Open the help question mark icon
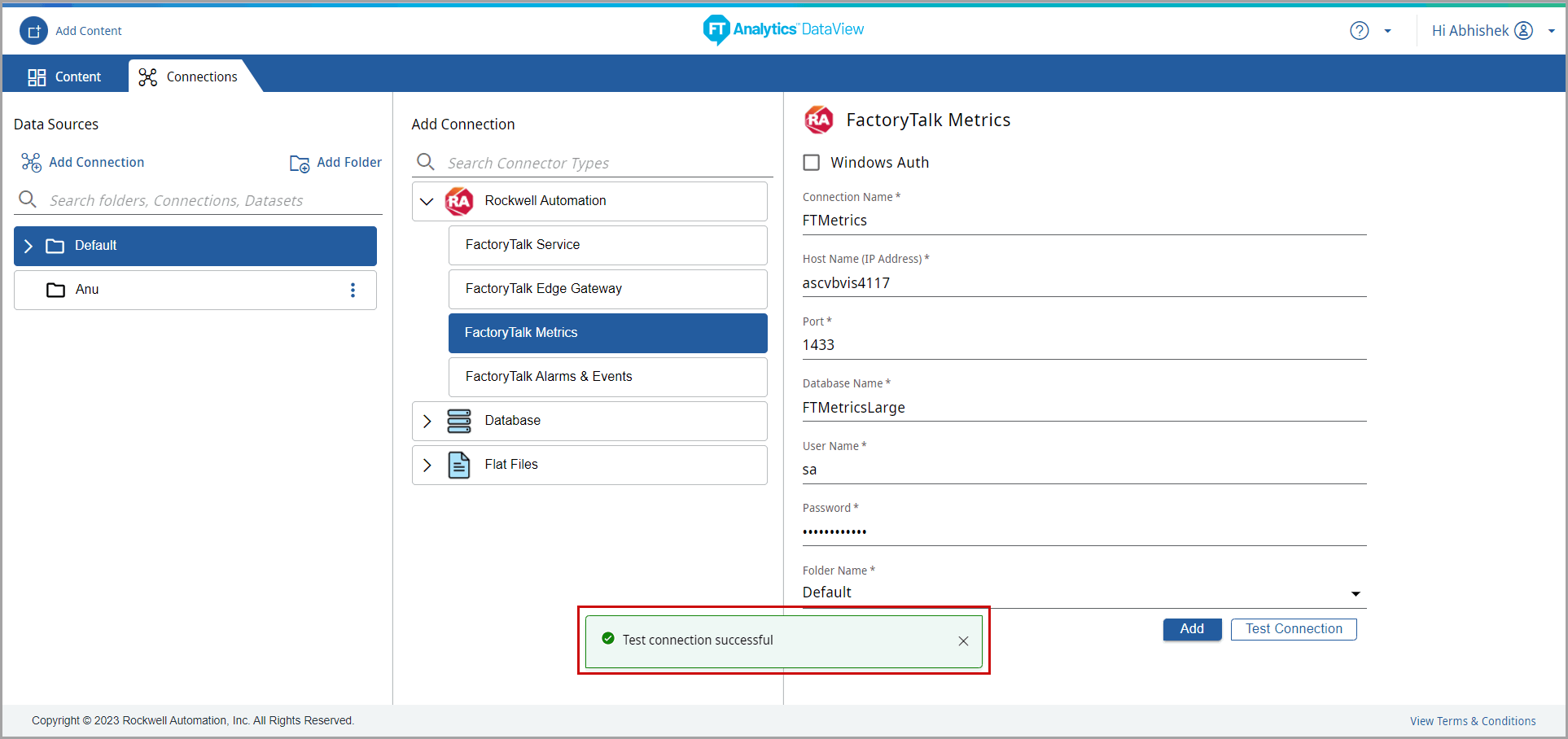Viewport: 1568px width, 739px height. pos(1359,31)
